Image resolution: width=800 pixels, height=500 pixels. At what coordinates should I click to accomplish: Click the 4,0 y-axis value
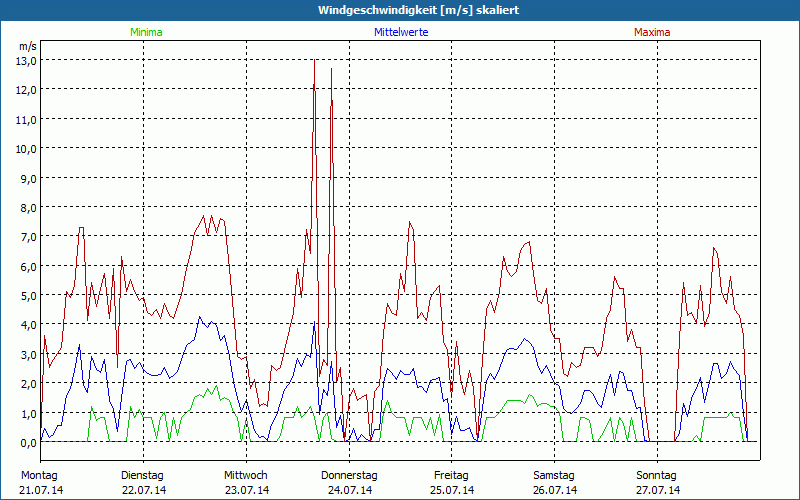tap(29, 326)
